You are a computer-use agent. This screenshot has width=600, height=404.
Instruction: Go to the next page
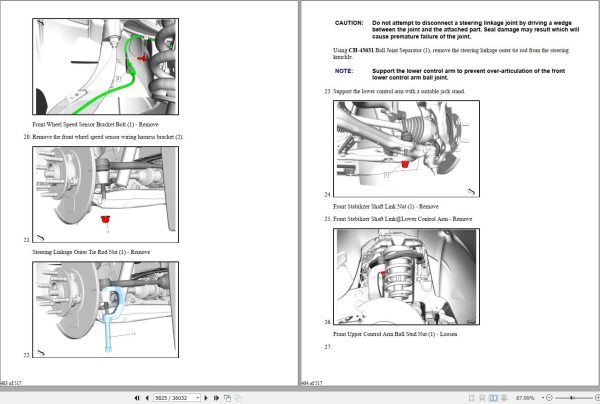[x=206, y=398]
